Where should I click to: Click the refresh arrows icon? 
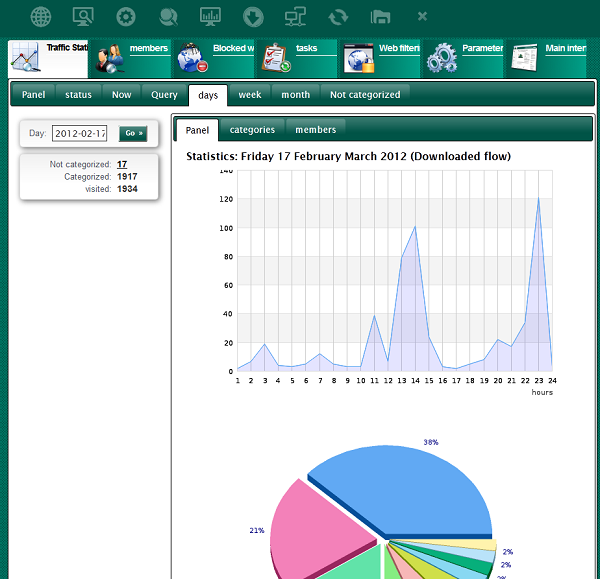point(338,17)
